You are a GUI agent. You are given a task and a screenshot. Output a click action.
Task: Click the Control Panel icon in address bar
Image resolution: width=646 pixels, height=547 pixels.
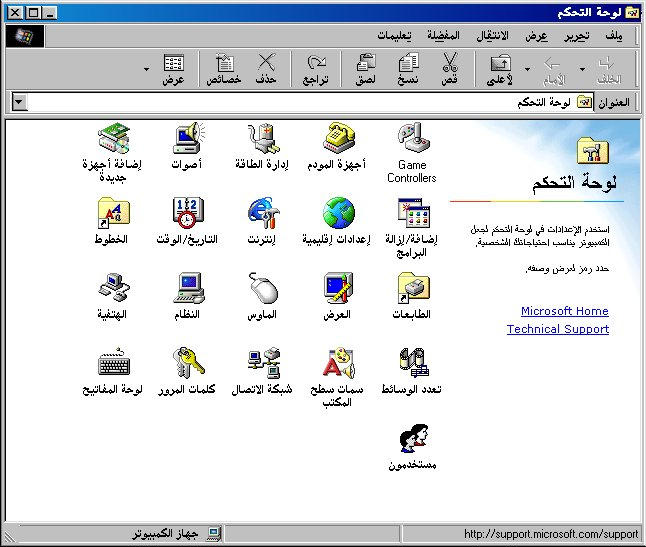(x=584, y=101)
